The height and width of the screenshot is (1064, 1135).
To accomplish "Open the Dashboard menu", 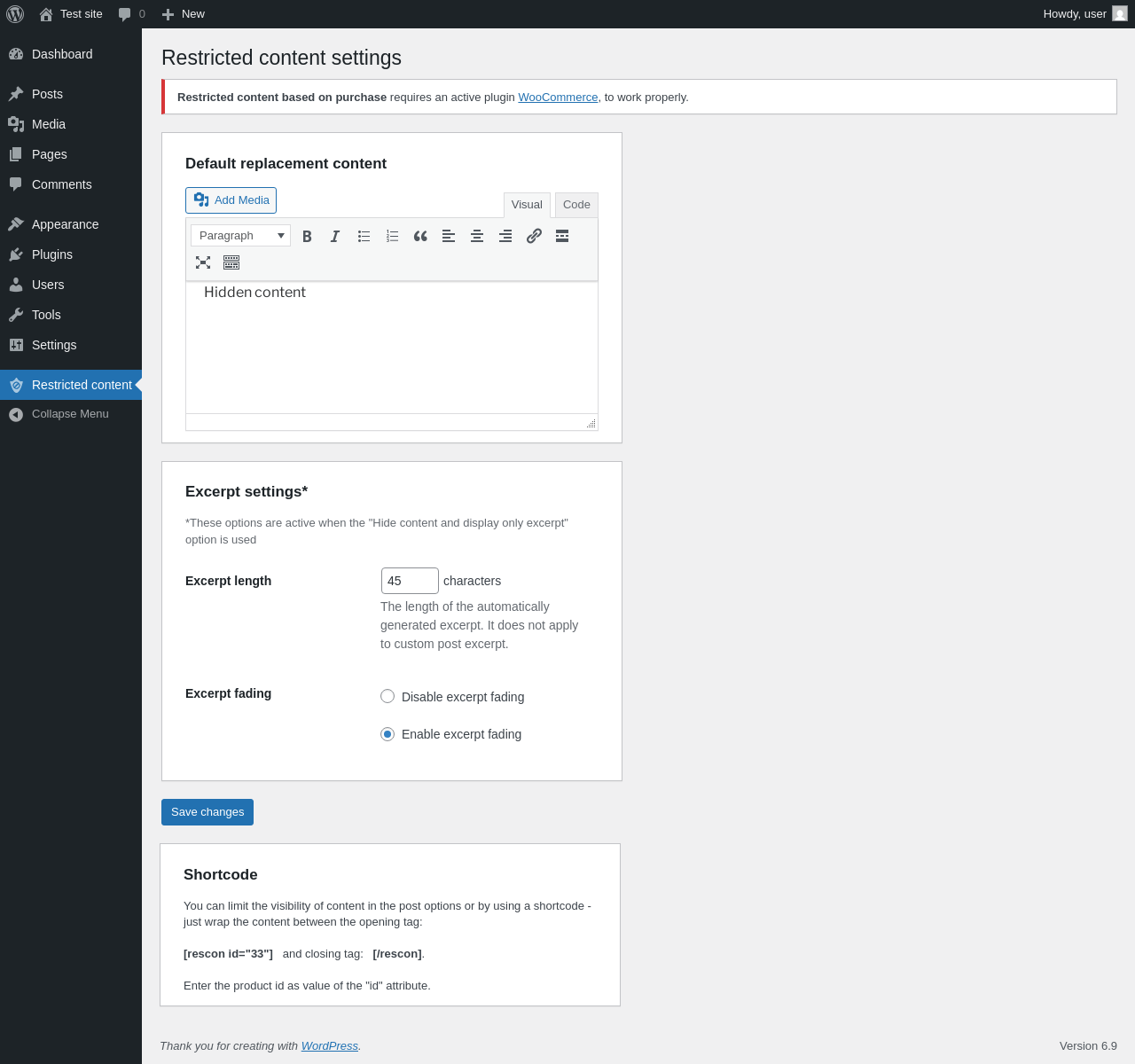I will pos(71,54).
